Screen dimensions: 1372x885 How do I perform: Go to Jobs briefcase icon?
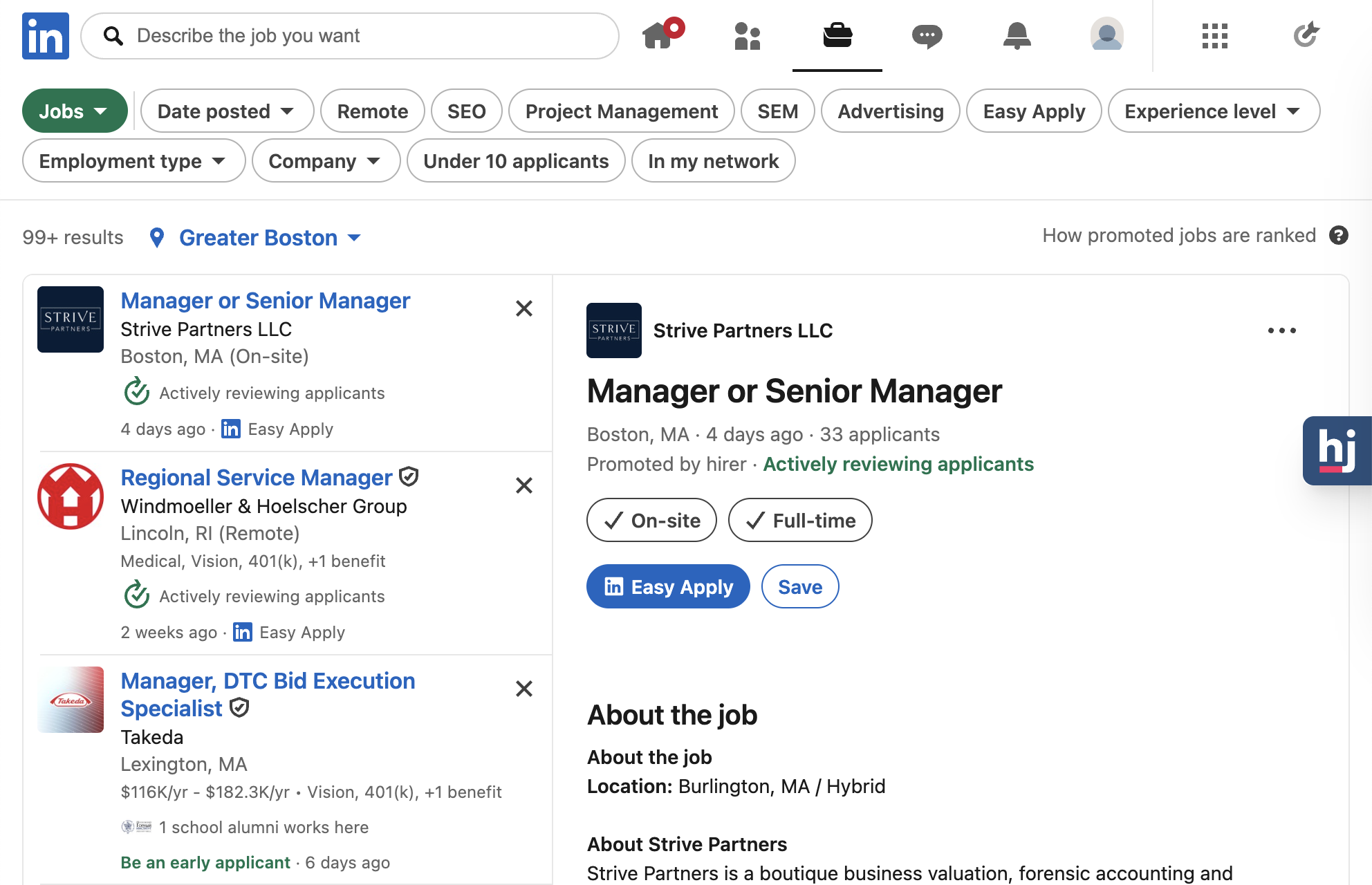click(x=837, y=35)
